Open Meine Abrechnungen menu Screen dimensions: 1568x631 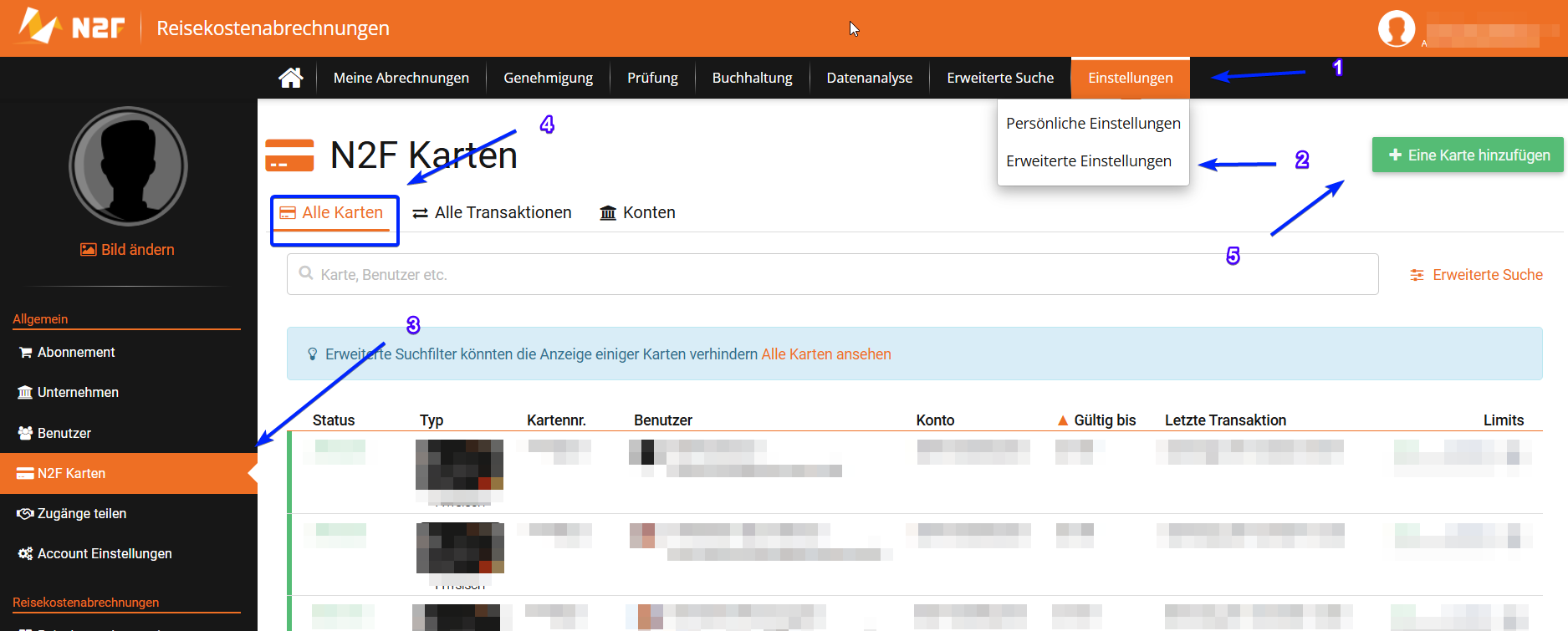click(x=401, y=78)
